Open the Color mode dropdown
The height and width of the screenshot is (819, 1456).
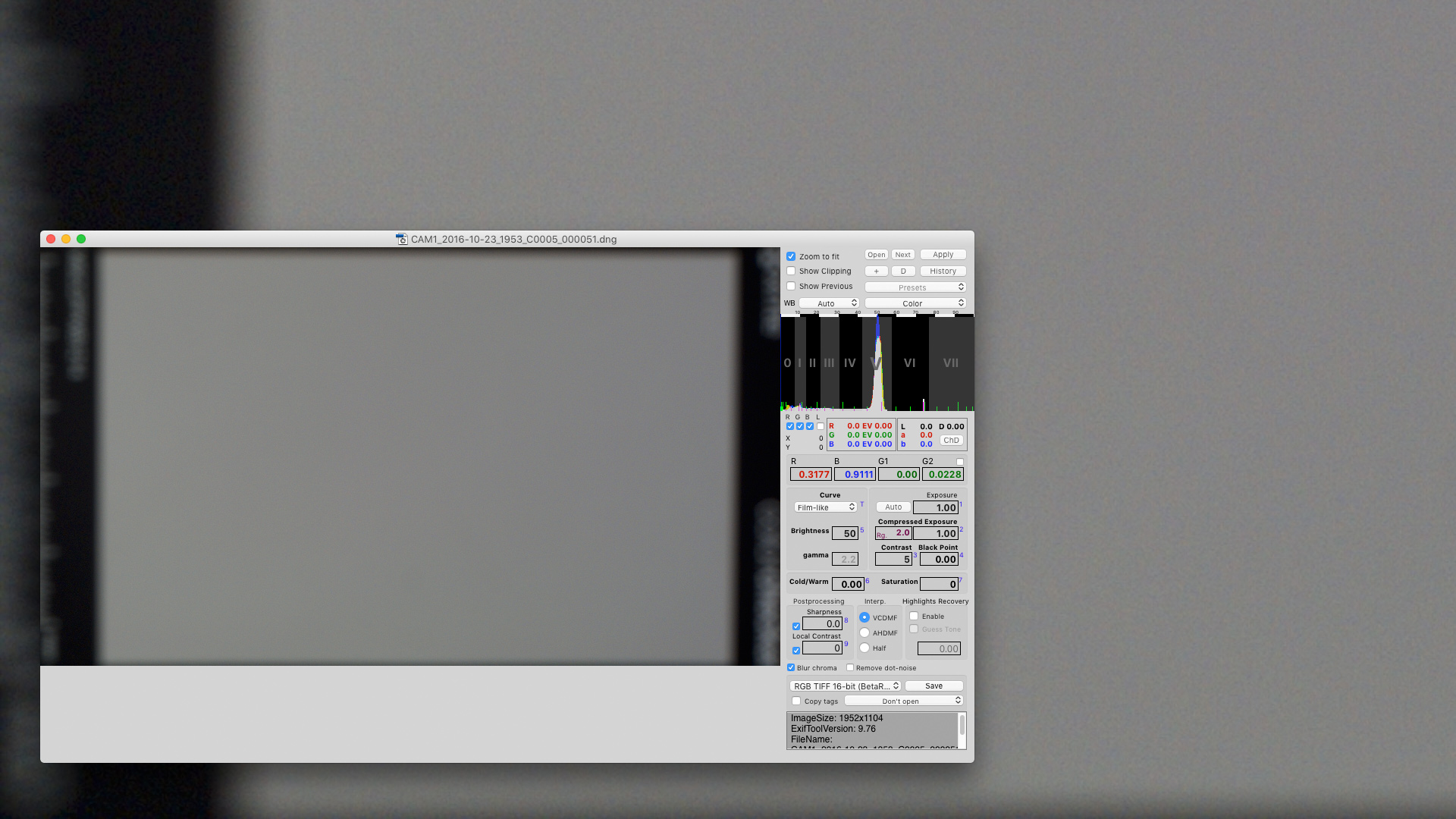915,303
